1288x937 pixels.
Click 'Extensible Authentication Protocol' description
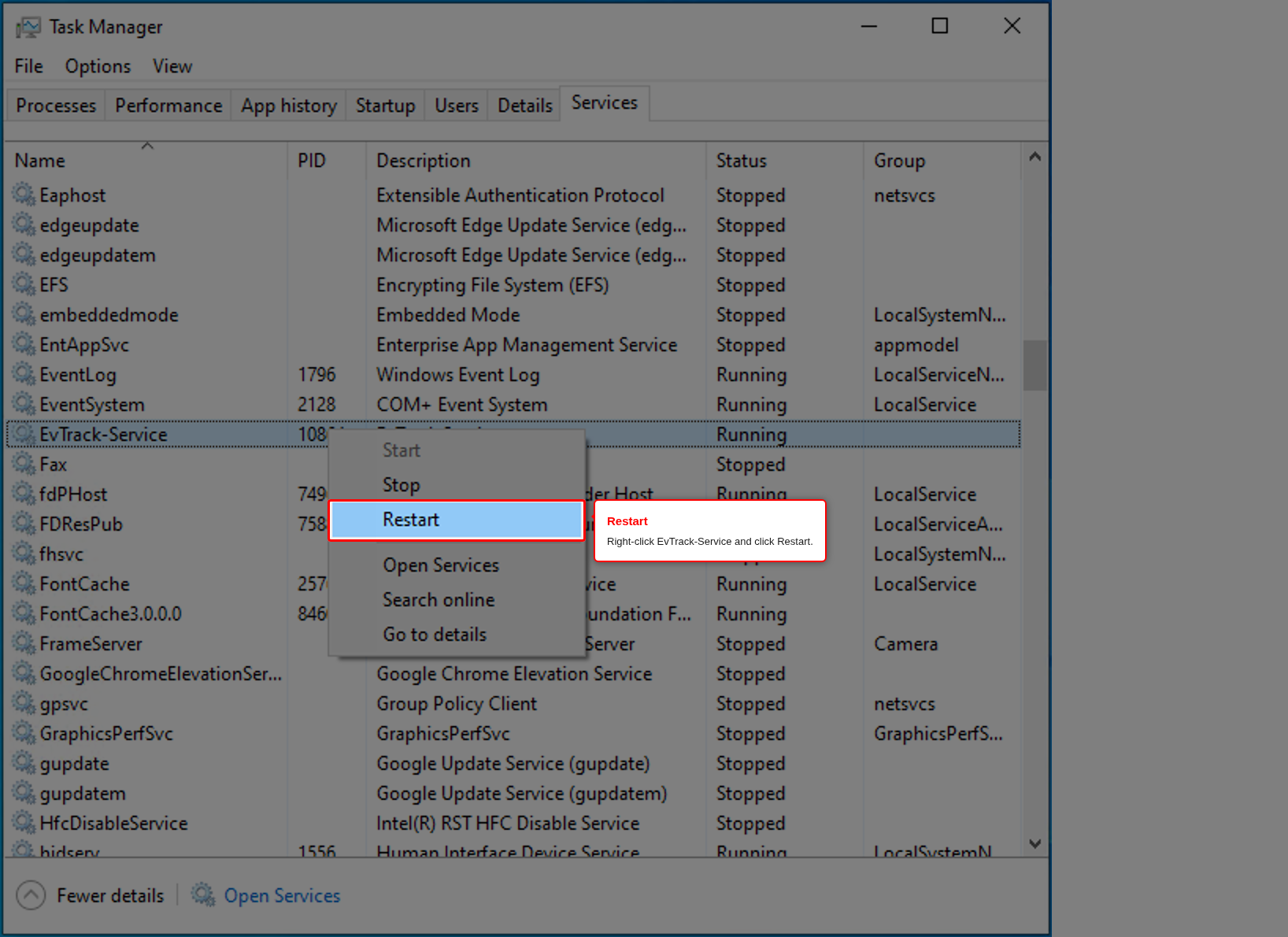[x=520, y=195]
